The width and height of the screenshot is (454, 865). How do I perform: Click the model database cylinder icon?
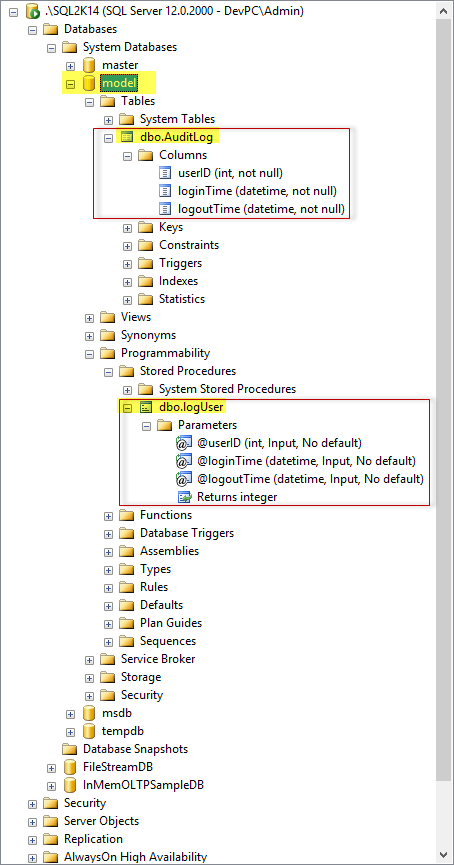coord(89,83)
